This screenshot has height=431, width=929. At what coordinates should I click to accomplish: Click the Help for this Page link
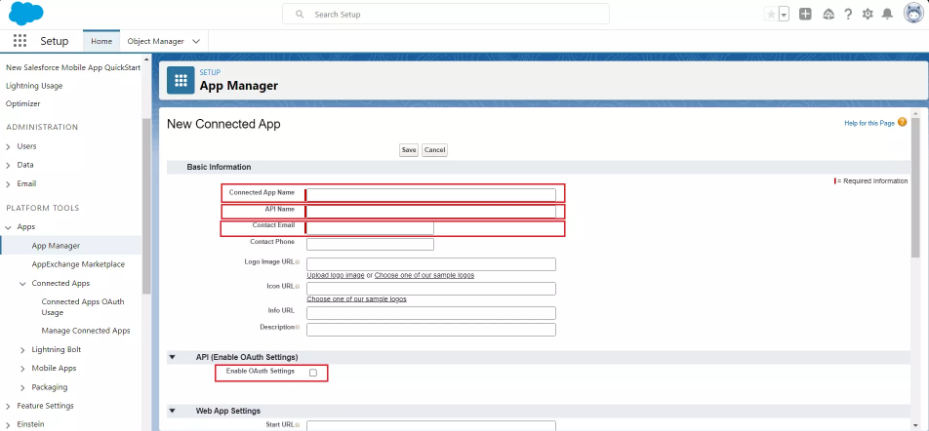869,123
